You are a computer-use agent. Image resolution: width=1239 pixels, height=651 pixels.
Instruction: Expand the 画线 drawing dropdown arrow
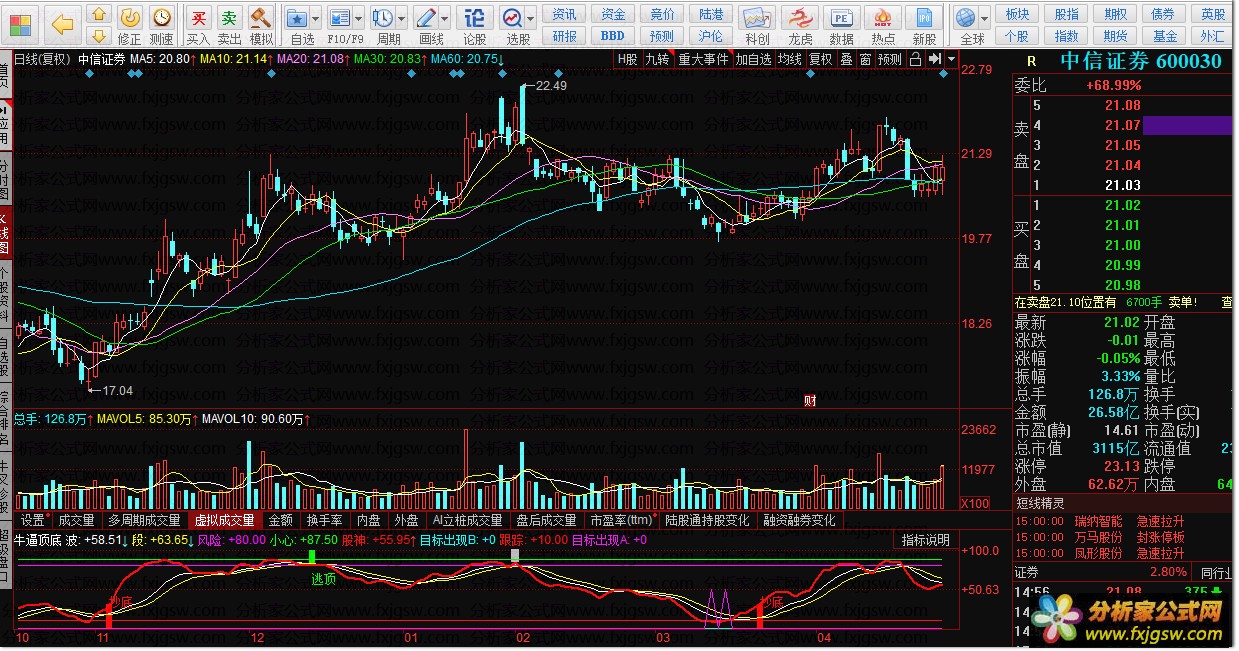click(x=446, y=18)
